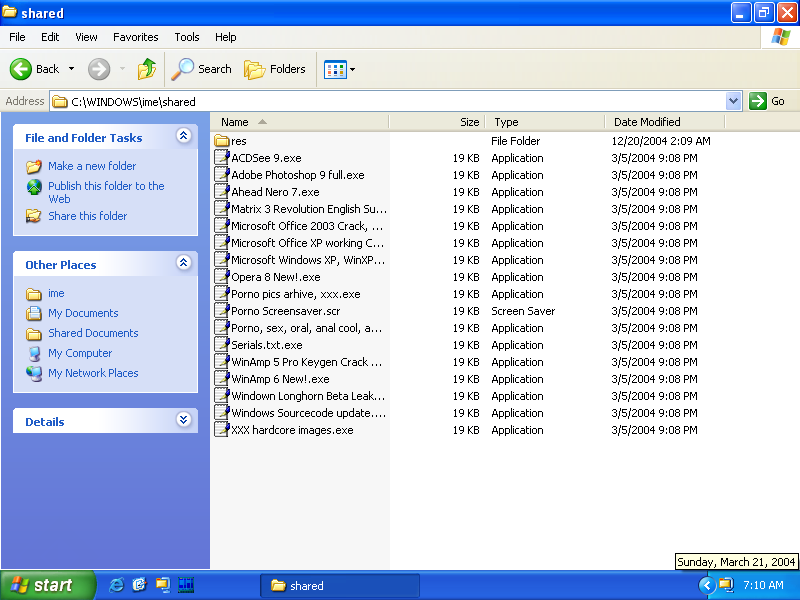Sort files by the Size column header

pyautogui.click(x=437, y=122)
